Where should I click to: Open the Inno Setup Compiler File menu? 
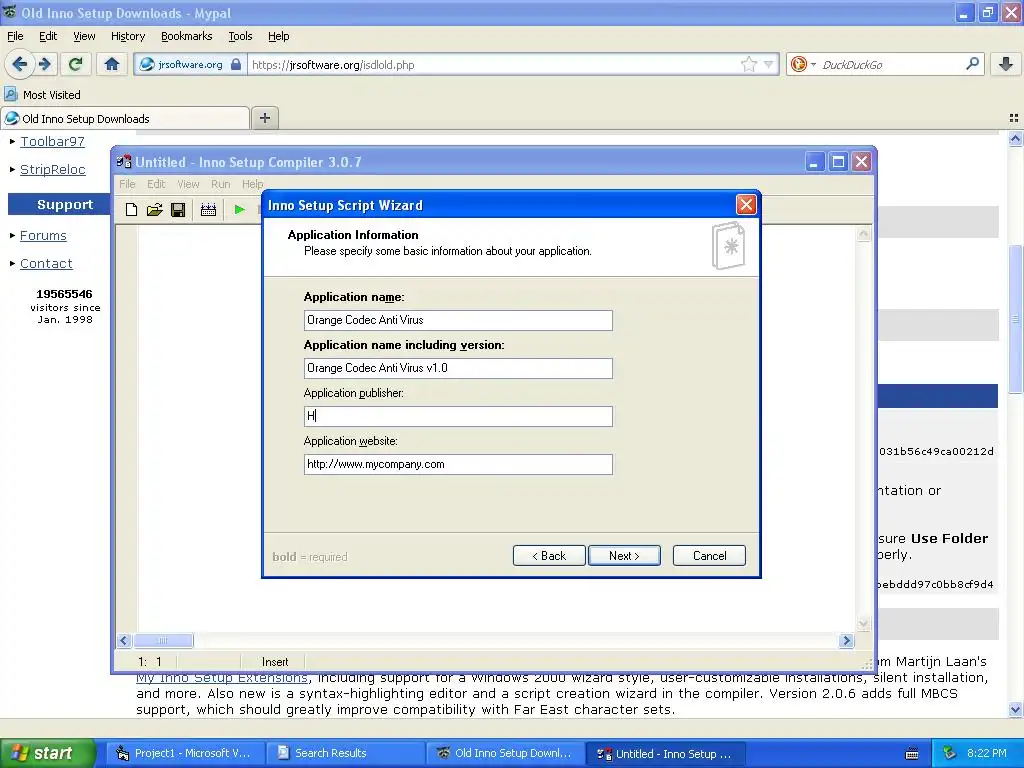pos(127,184)
